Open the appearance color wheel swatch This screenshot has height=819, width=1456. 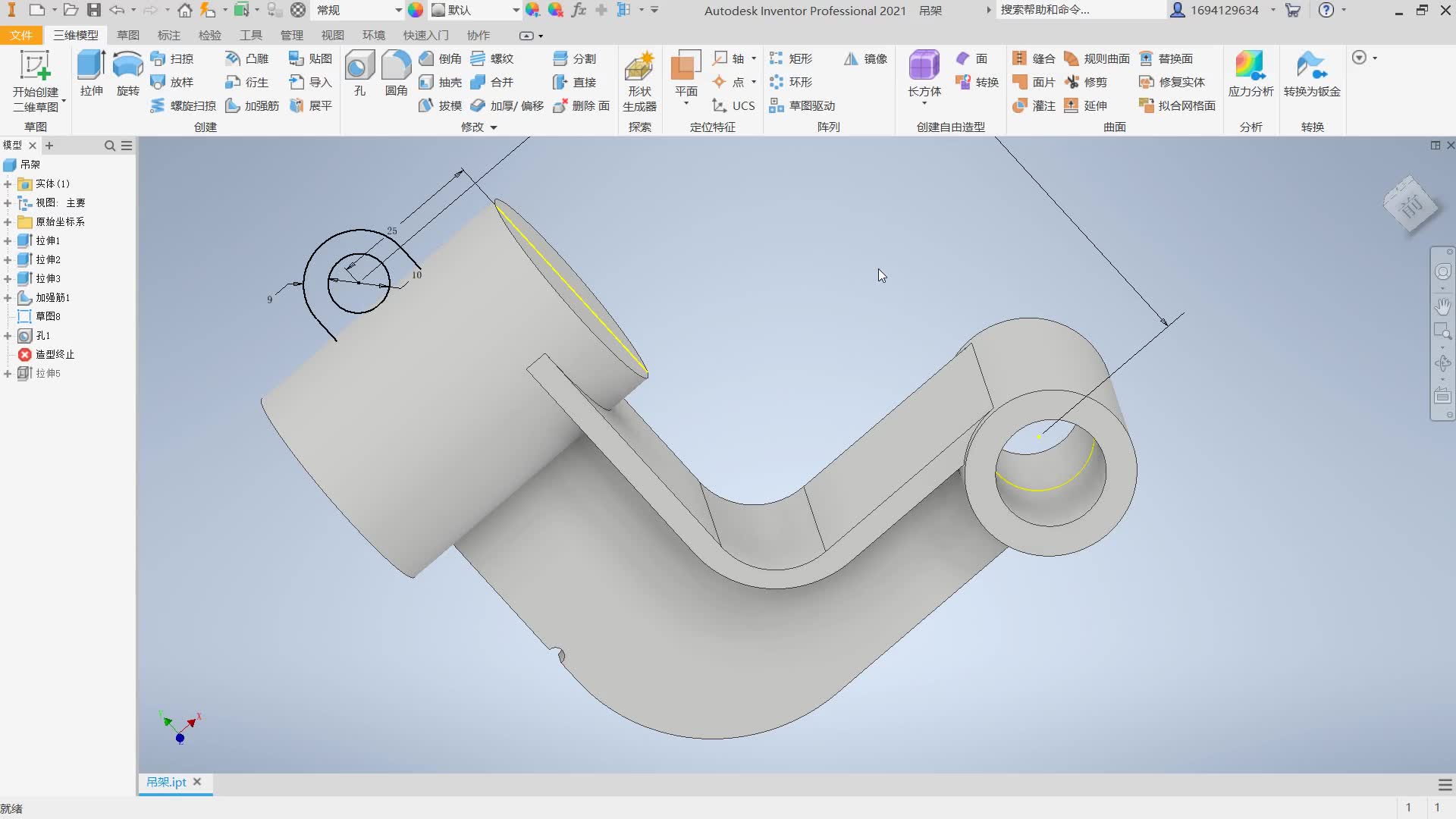click(416, 11)
